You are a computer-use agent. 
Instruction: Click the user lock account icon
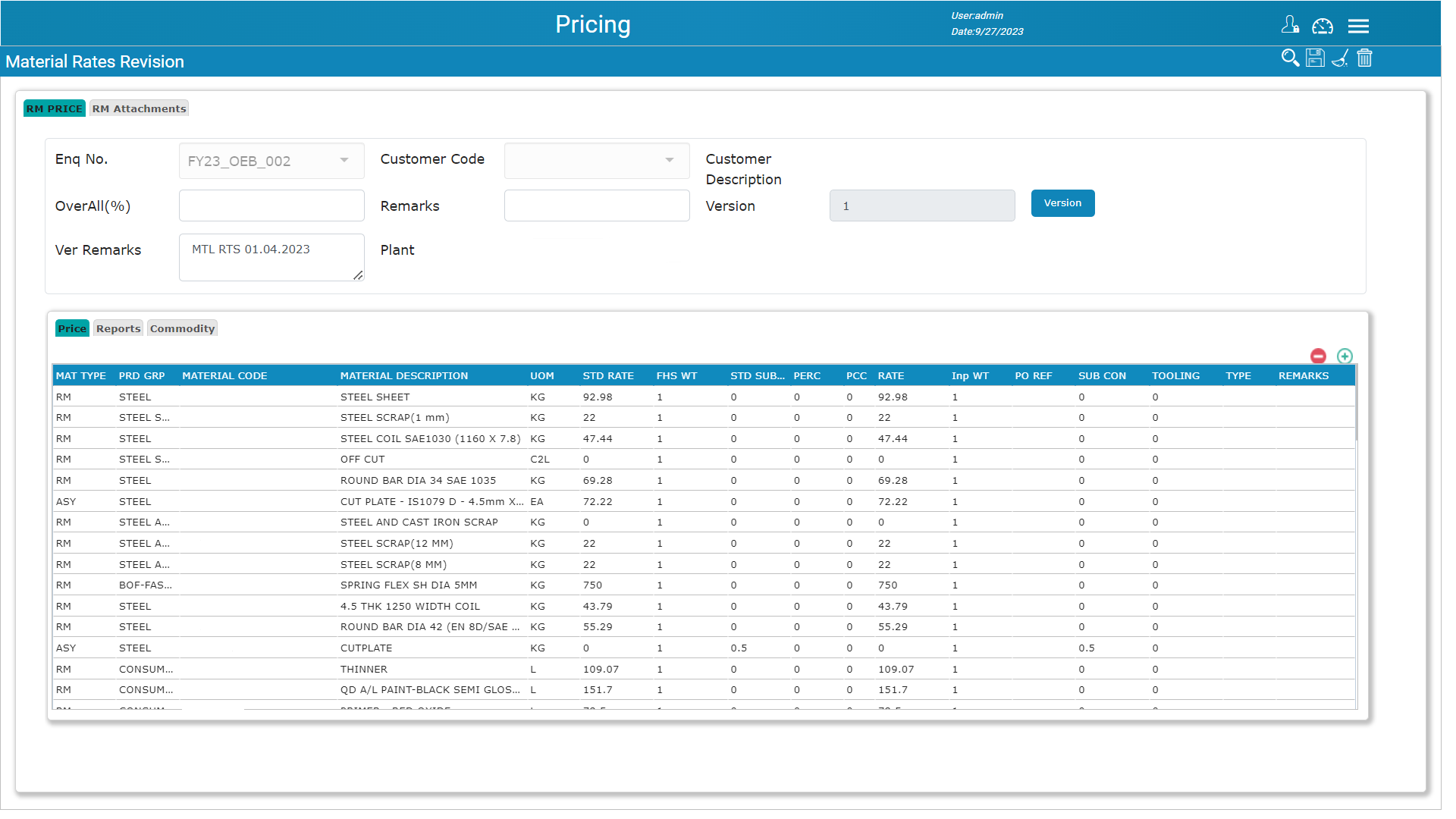coord(1290,26)
